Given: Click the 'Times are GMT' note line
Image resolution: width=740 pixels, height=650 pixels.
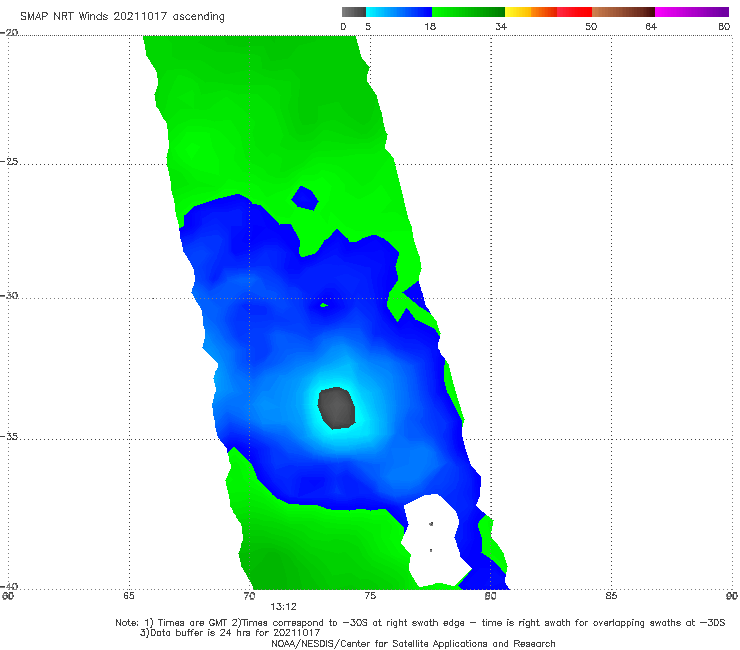Looking at the screenshot, I should coord(420,623).
